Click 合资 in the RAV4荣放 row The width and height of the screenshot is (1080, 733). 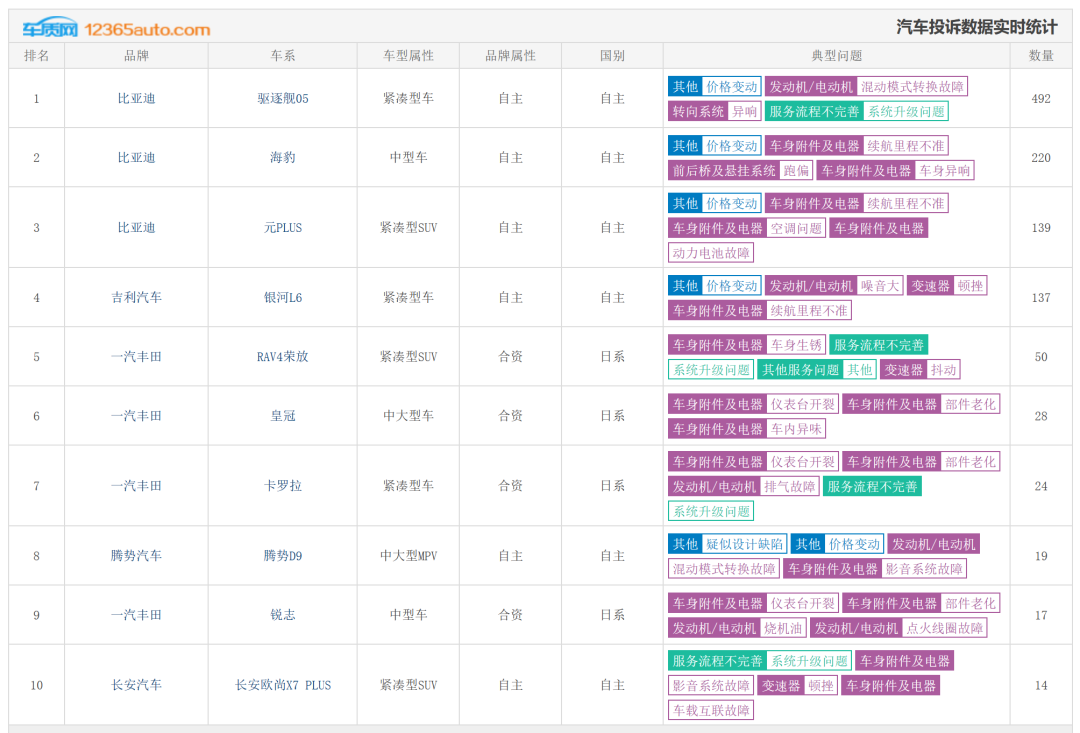(x=510, y=357)
